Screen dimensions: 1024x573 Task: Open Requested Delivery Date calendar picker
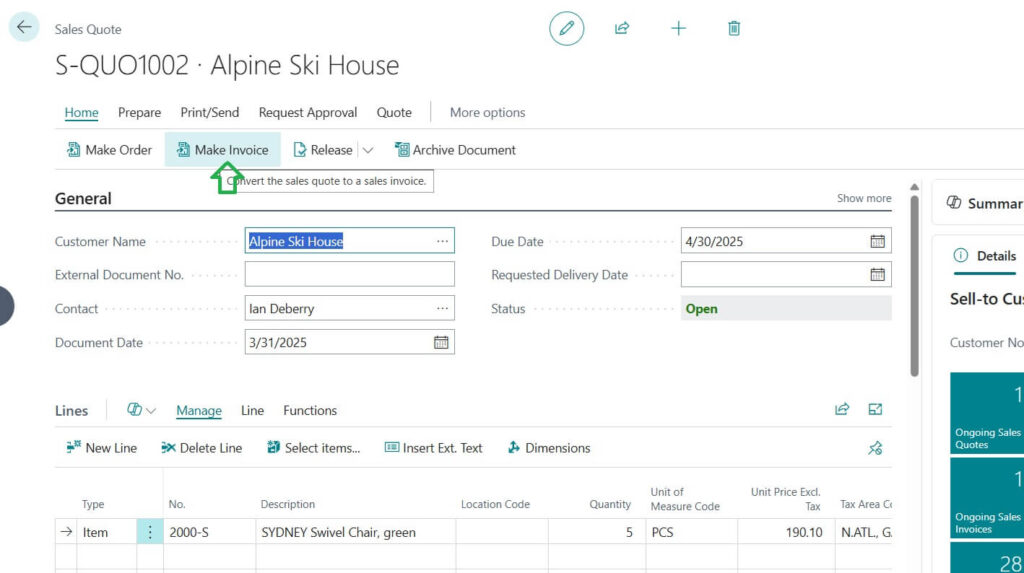pyautogui.click(x=877, y=274)
